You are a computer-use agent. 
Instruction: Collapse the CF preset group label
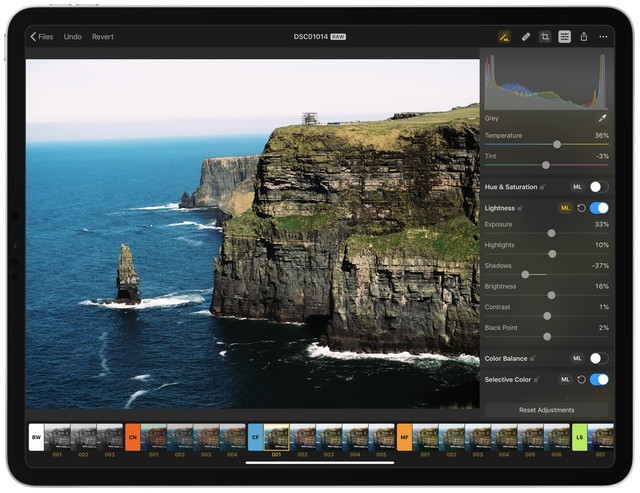pos(255,437)
